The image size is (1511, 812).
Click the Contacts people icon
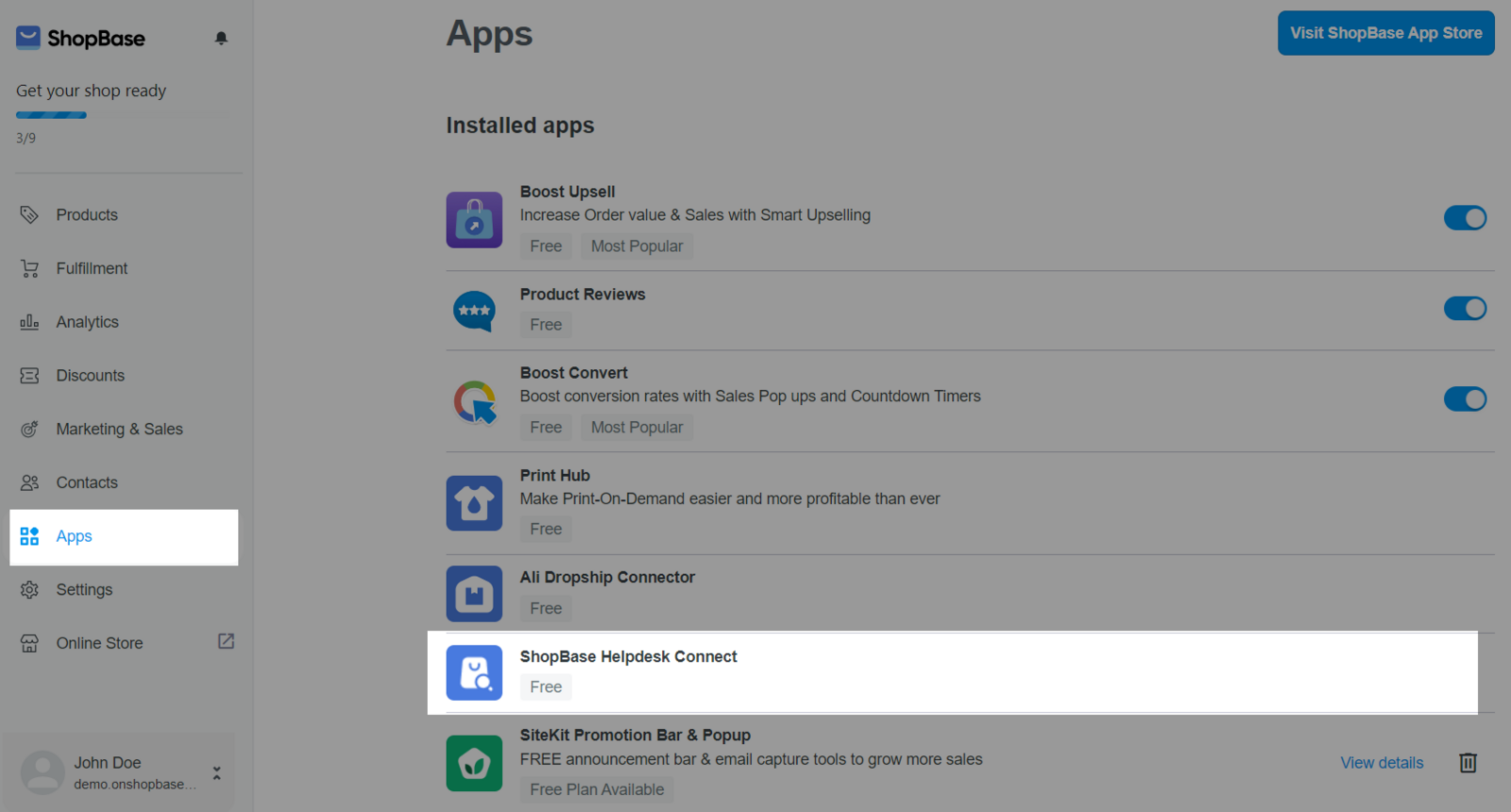click(29, 482)
